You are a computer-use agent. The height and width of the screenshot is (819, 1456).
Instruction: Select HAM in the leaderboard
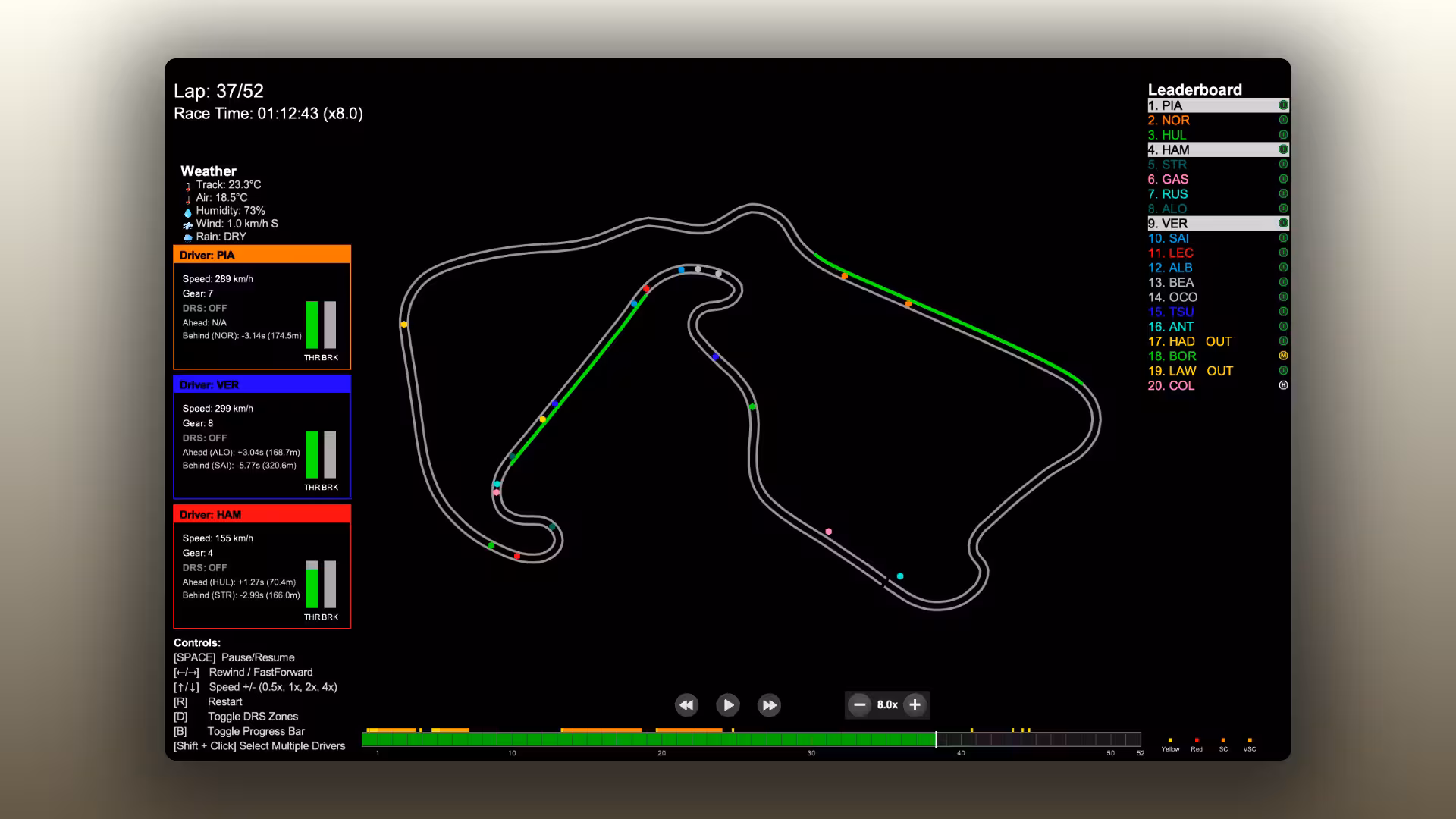coord(1218,149)
